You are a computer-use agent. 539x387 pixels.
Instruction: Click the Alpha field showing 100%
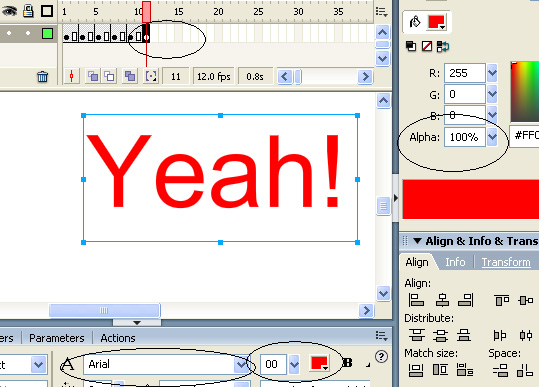(465, 137)
